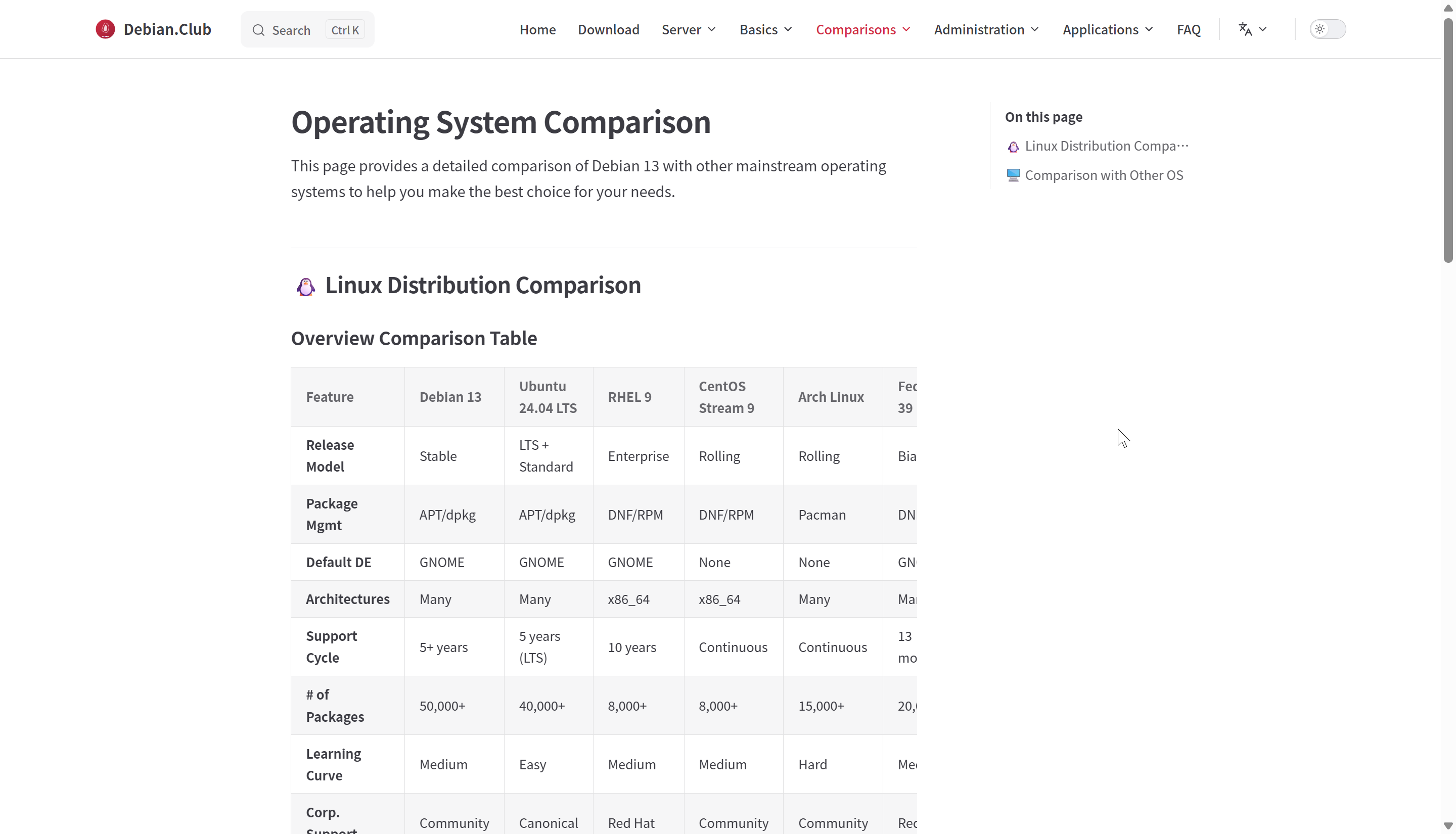Expand the Server dropdown menu

coord(689,29)
